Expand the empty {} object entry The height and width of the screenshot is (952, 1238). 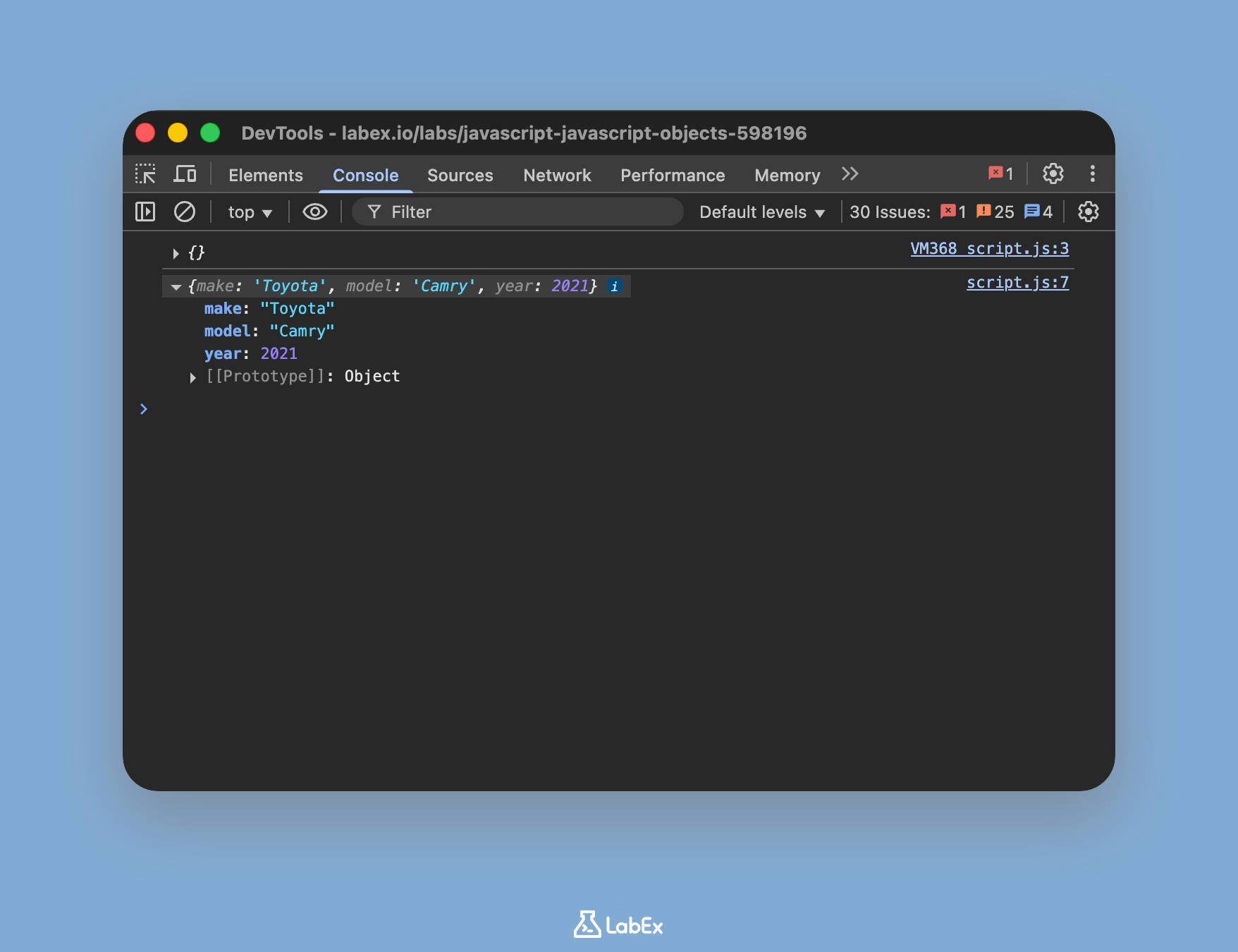[x=176, y=253]
